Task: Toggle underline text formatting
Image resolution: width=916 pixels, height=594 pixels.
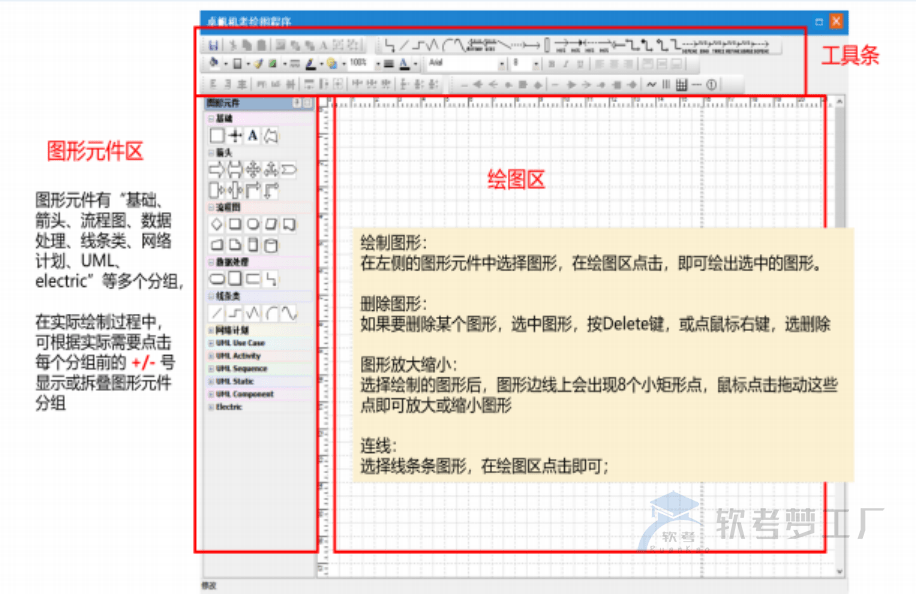Action: 580,64
